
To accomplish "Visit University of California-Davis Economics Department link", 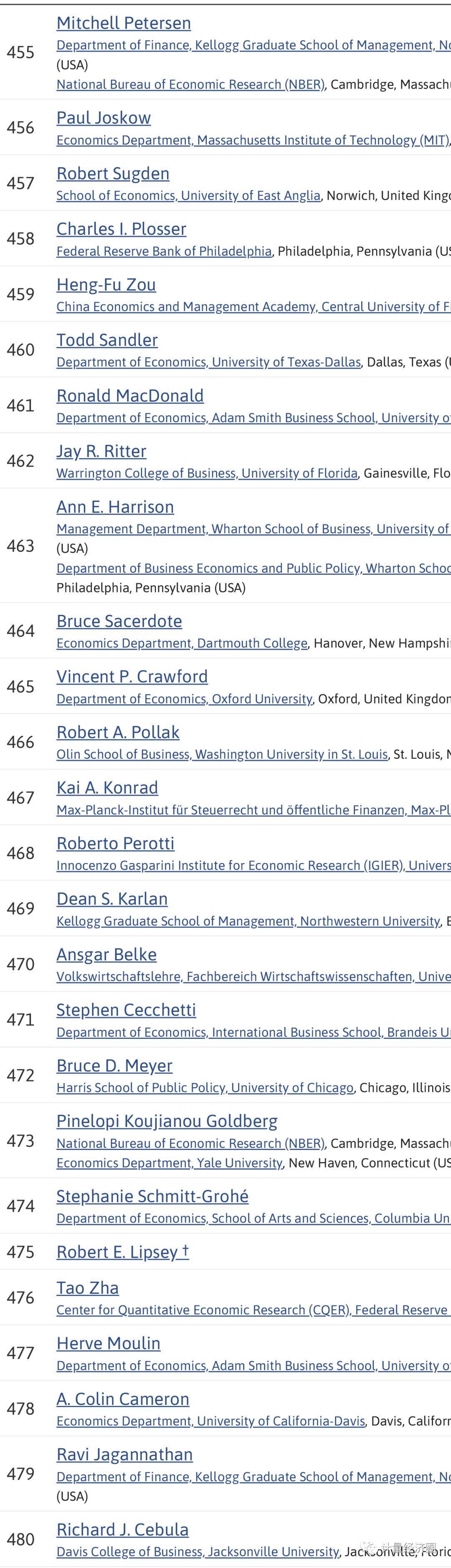I will click(x=210, y=1421).
